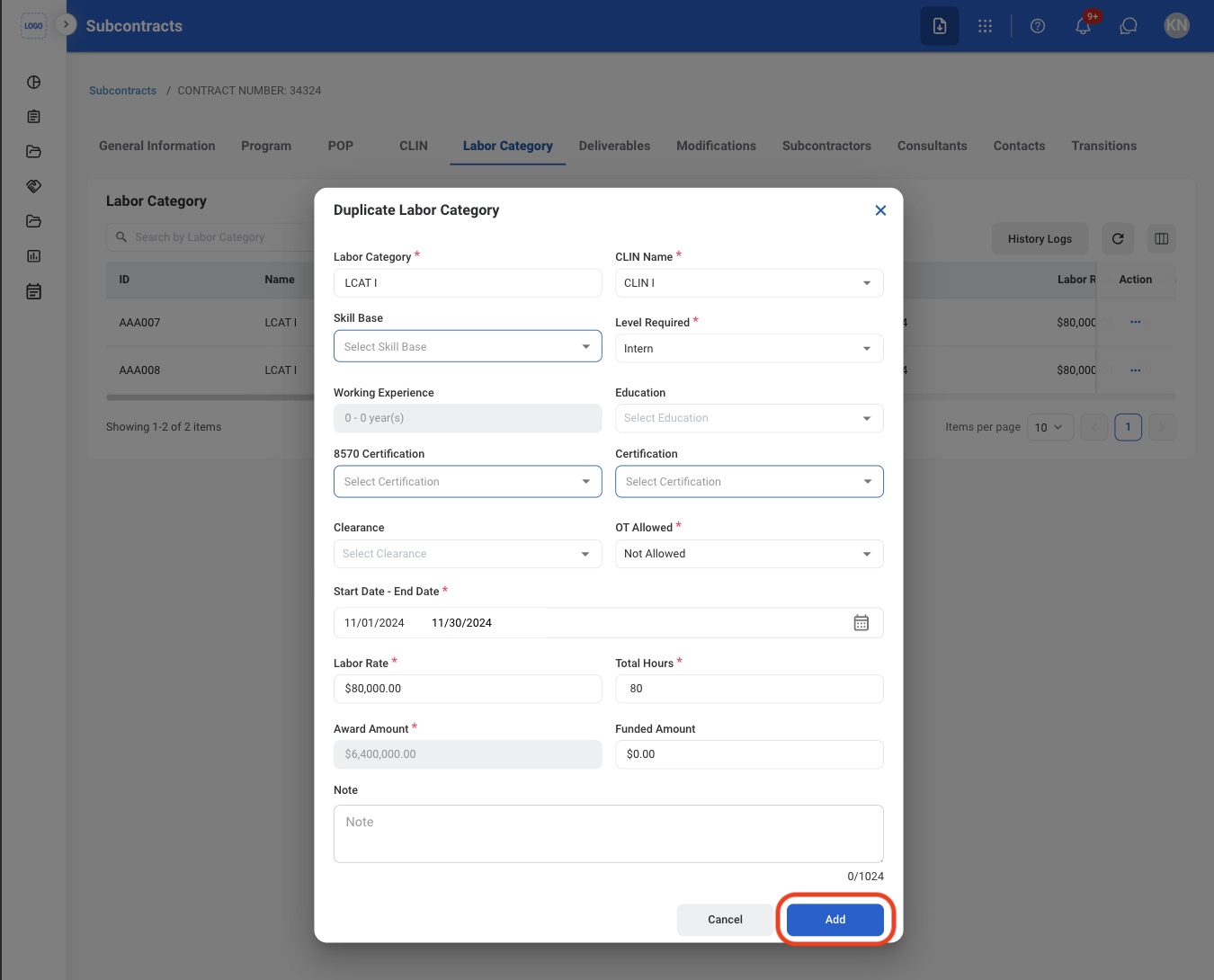Open the Clearance dropdown
Viewport: 1214px width, 980px height.
click(468, 554)
